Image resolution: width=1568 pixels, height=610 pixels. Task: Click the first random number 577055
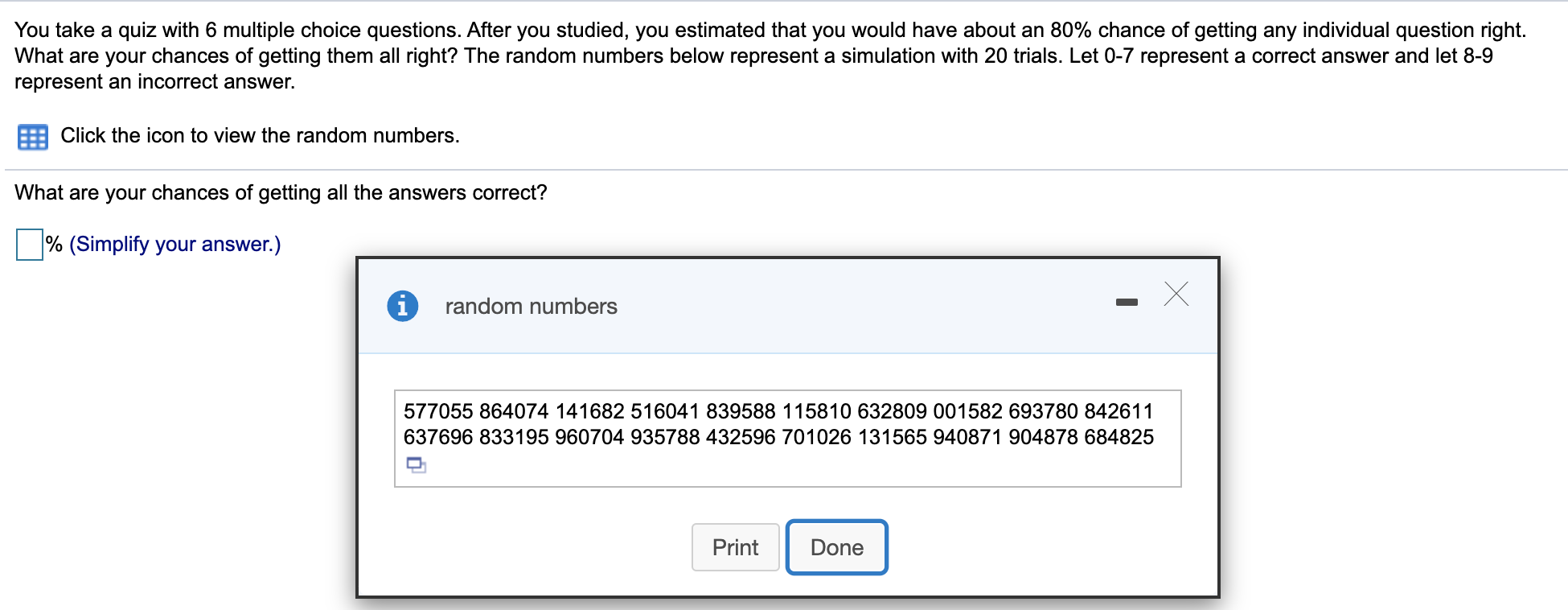tap(438, 411)
